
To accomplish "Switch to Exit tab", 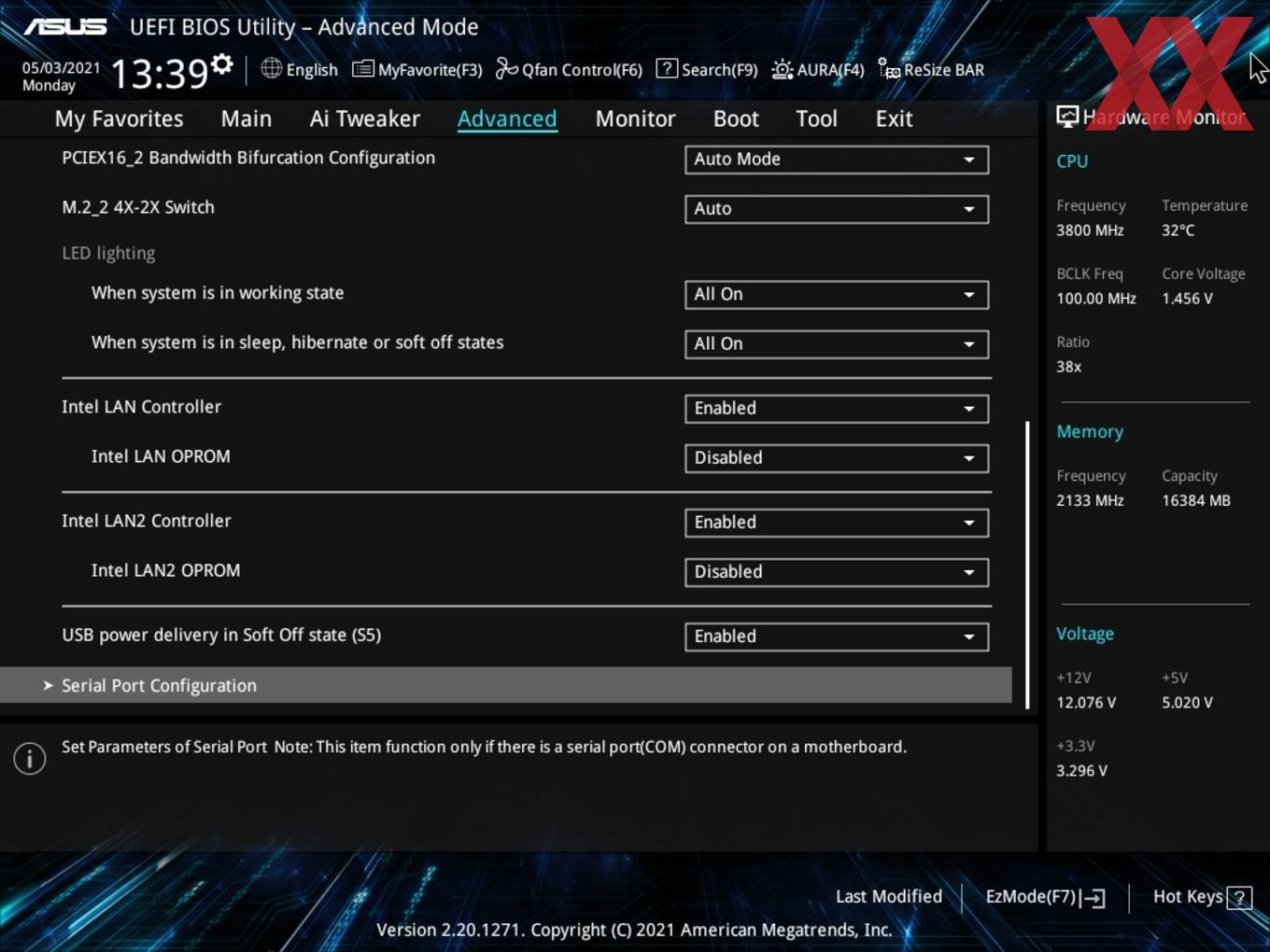I will pyautogui.click(x=894, y=119).
